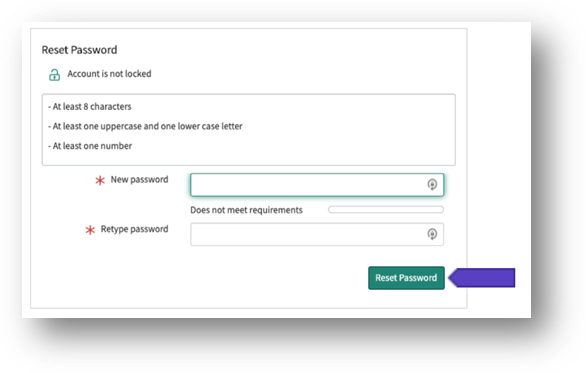Viewport: 586px width, 373px height.
Task: Click the purple arrow pointing at button
Action: pyautogui.click(x=482, y=278)
